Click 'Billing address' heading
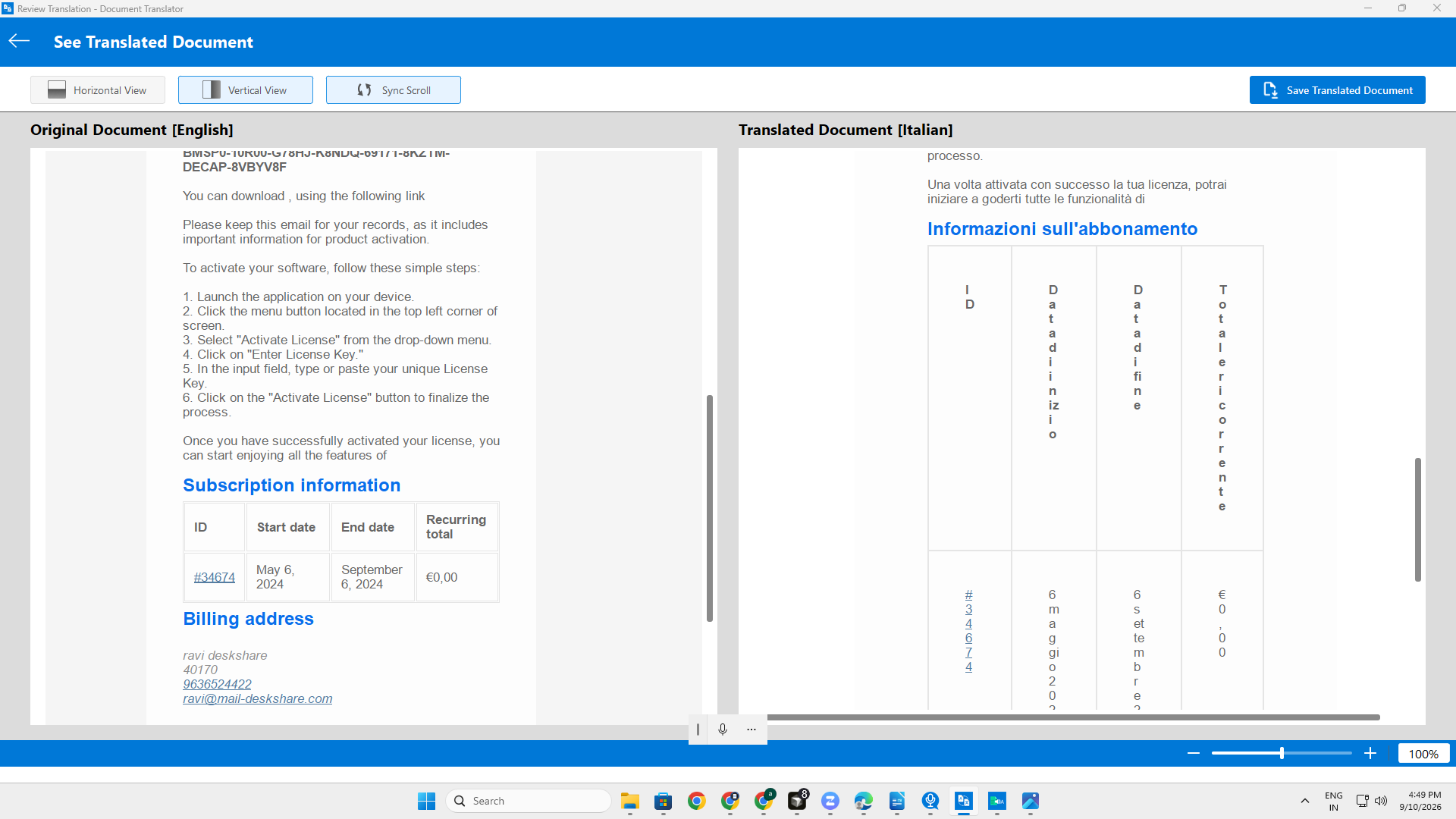This screenshot has width=1456, height=819. pyautogui.click(x=249, y=619)
